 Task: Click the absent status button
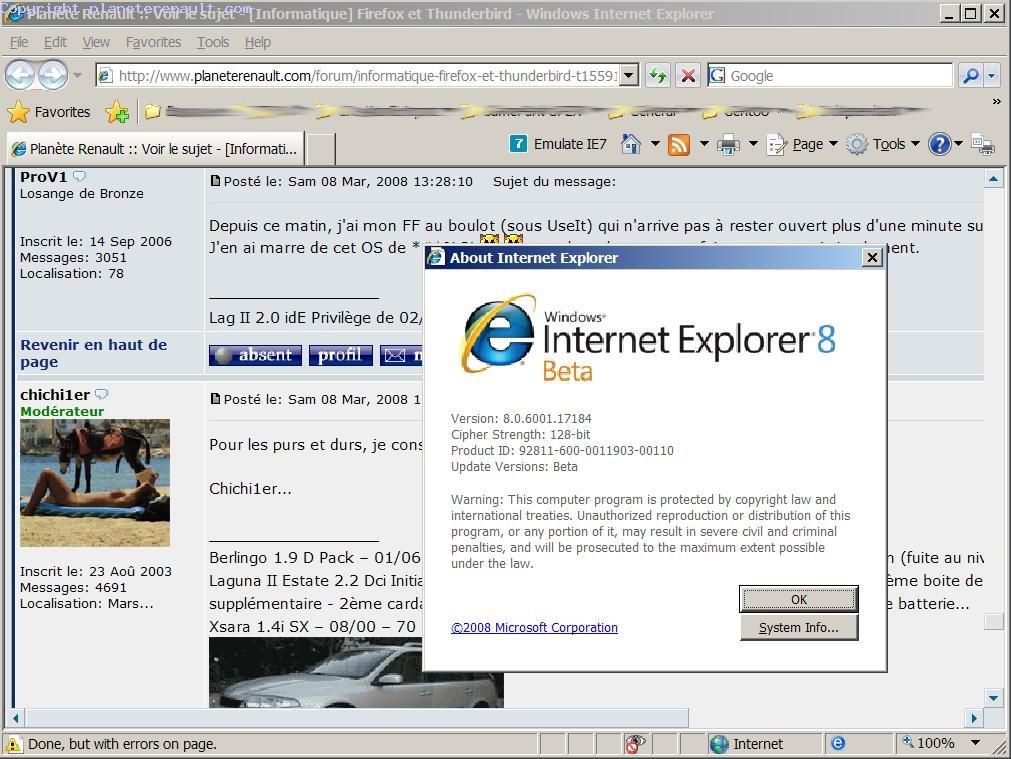coord(255,355)
